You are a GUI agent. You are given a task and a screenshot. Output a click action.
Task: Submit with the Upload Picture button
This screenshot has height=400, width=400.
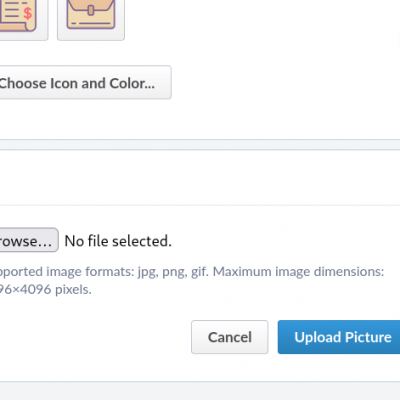point(339,337)
